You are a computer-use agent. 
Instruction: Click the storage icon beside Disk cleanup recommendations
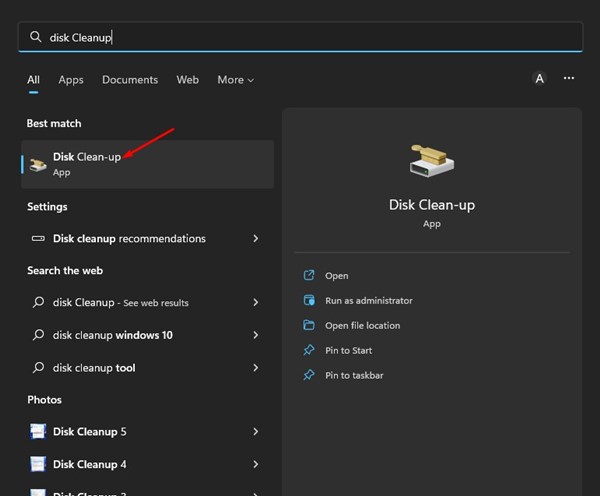[x=38, y=238]
